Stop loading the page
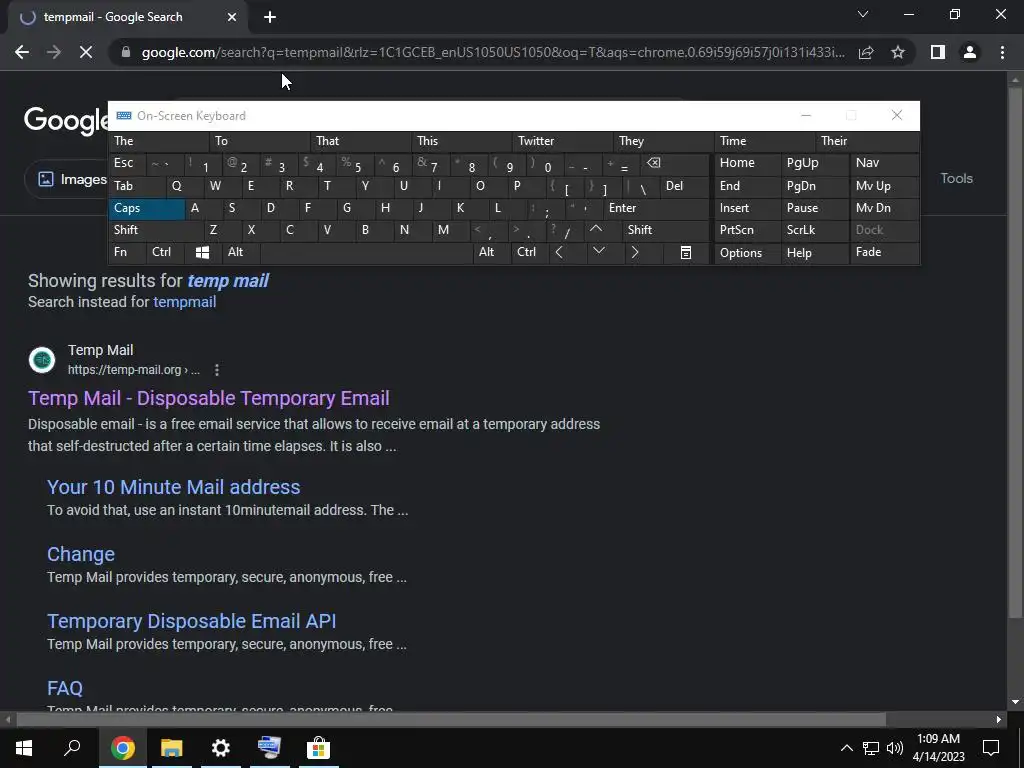This screenshot has width=1024, height=768. [86, 52]
